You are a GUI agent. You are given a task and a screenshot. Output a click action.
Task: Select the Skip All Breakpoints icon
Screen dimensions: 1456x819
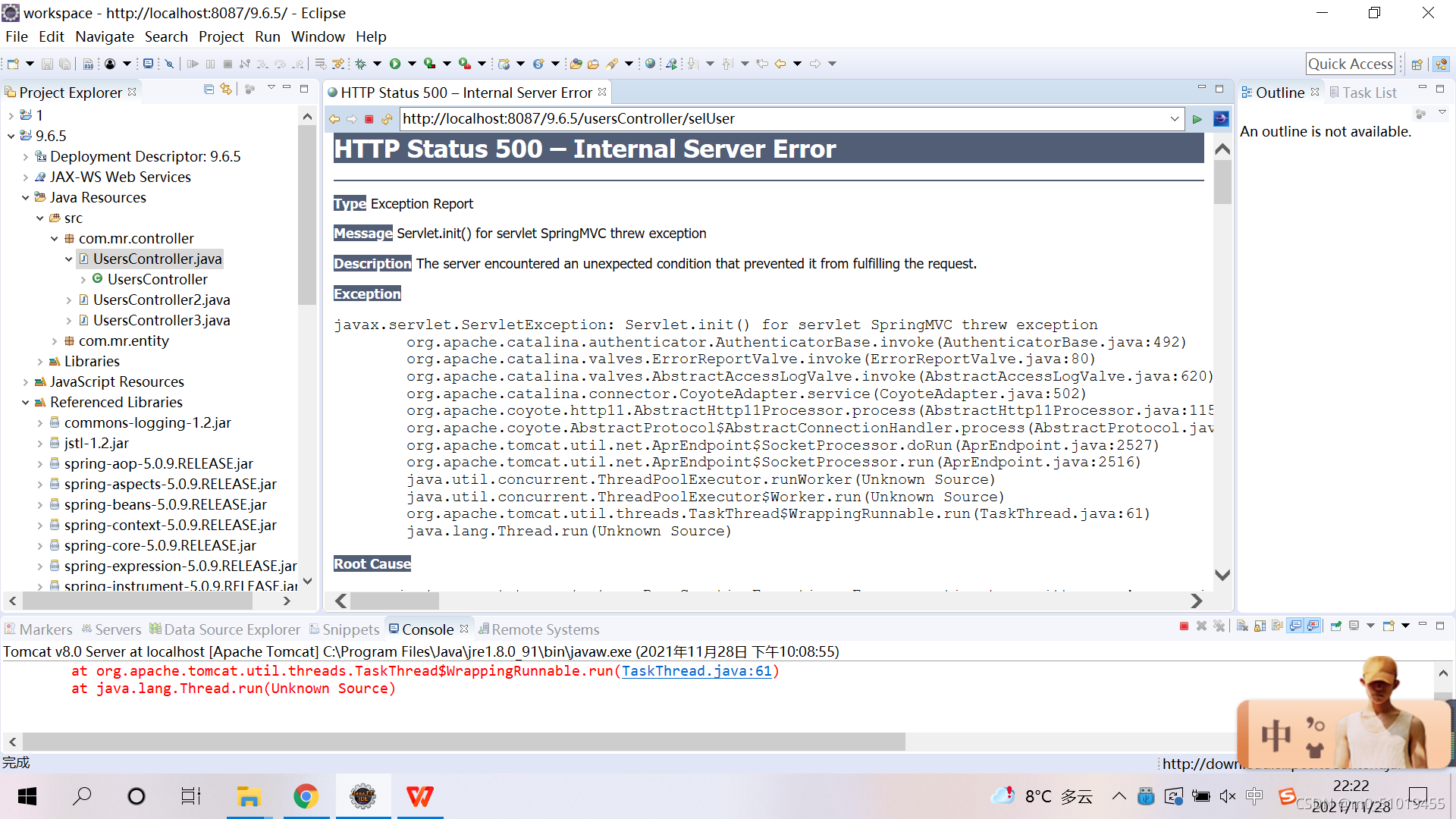click(x=169, y=64)
